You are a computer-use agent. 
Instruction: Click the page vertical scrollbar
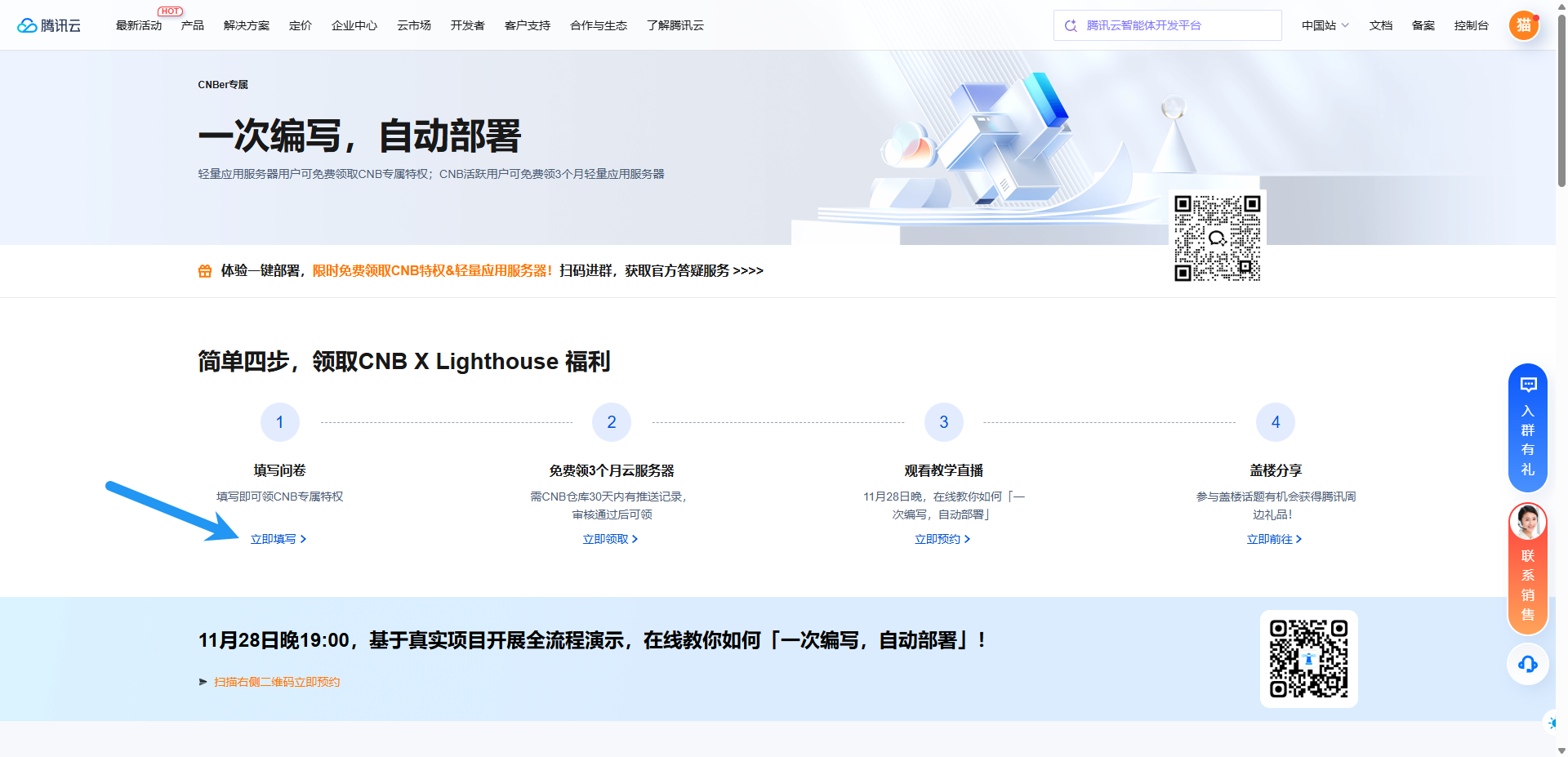coord(1561,98)
